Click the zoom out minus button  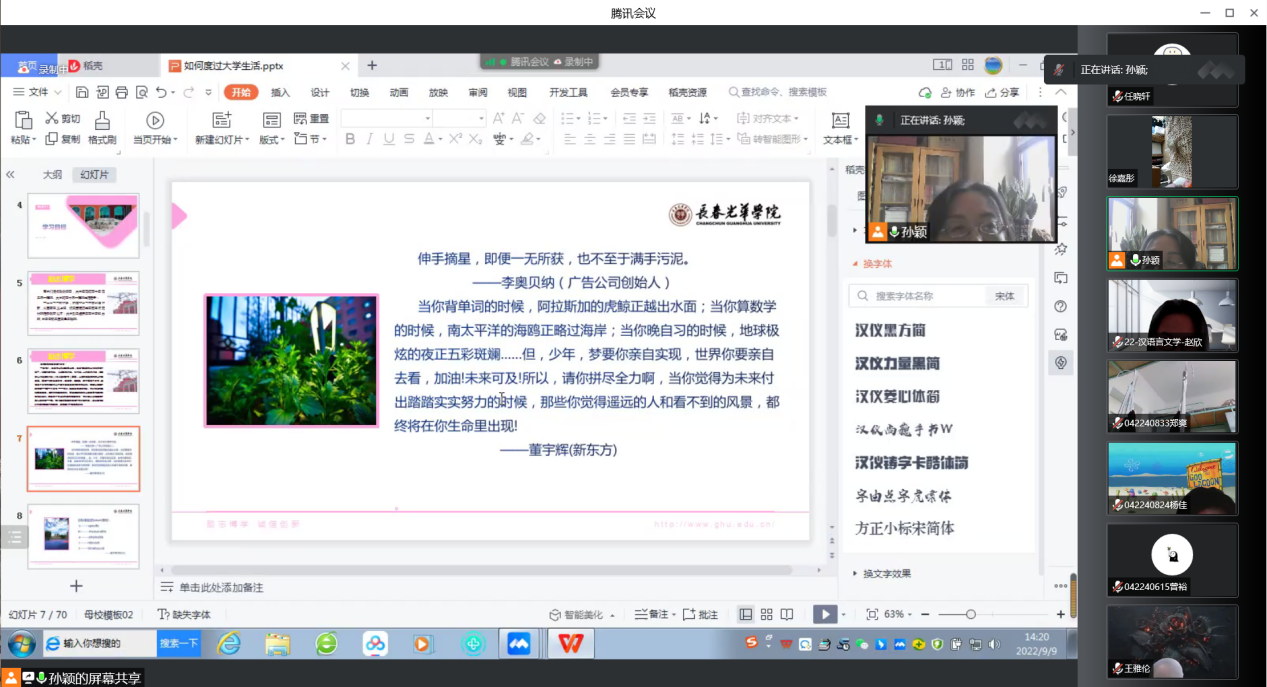[923, 614]
